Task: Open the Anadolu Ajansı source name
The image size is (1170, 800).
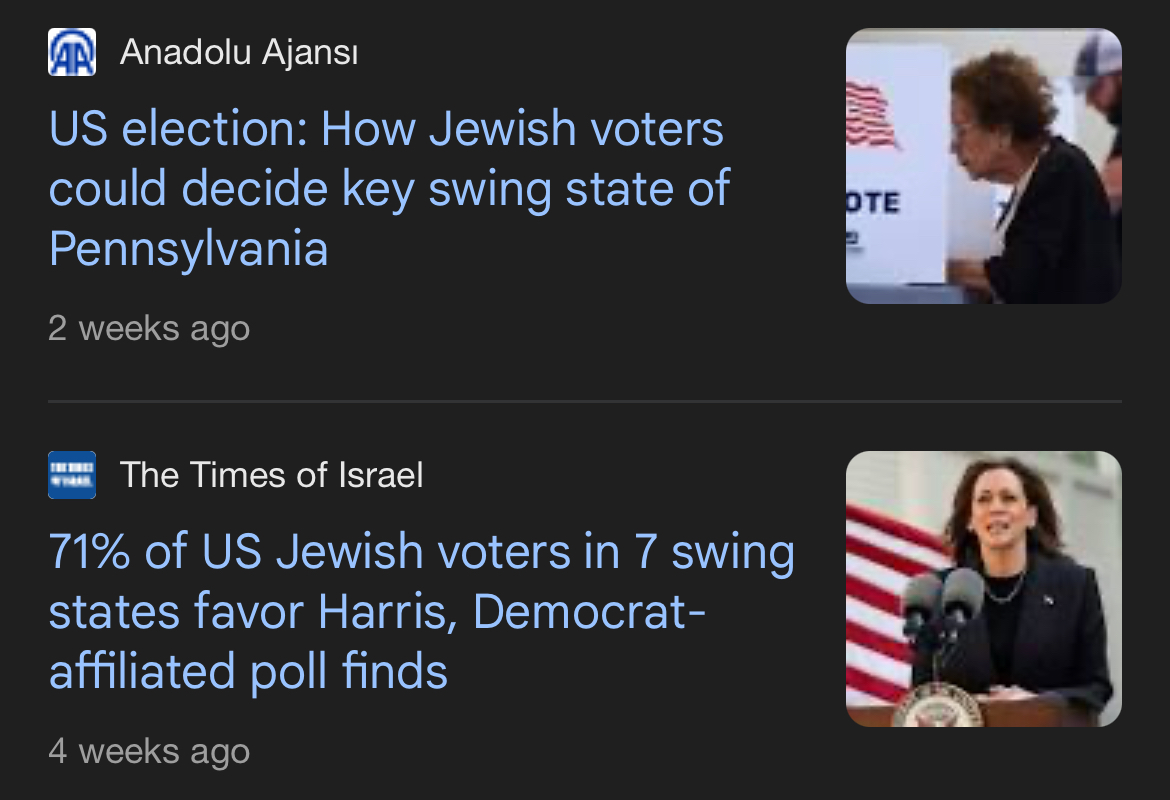Action: tap(238, 52)
